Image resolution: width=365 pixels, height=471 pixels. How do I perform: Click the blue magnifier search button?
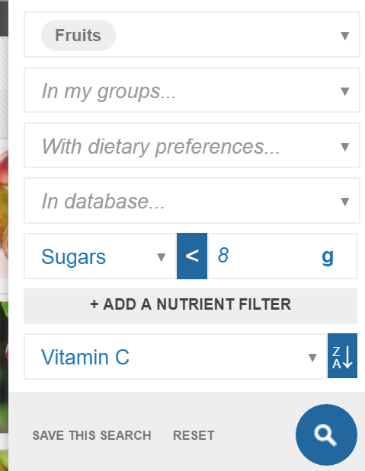tap(326, 435)
